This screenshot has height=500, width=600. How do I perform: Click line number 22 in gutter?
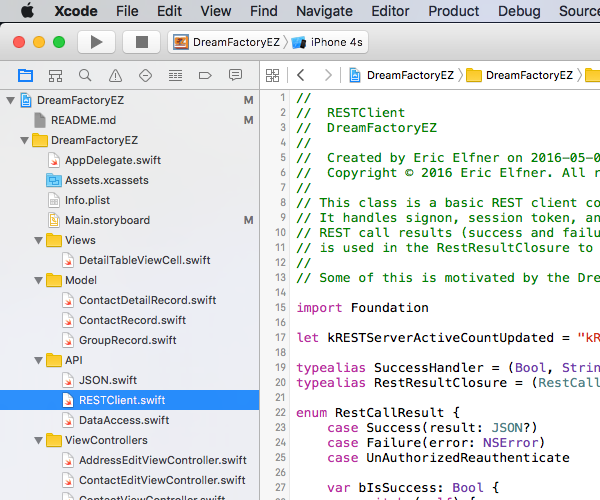(x=280, y=412)
